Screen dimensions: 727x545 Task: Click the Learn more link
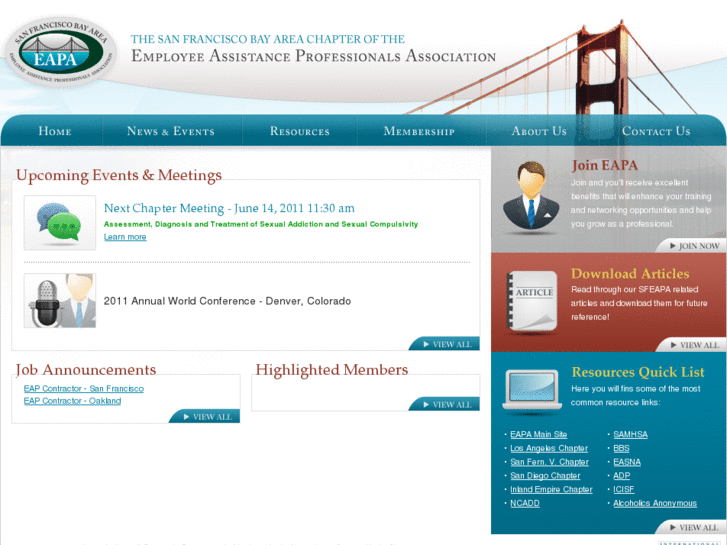125,237
